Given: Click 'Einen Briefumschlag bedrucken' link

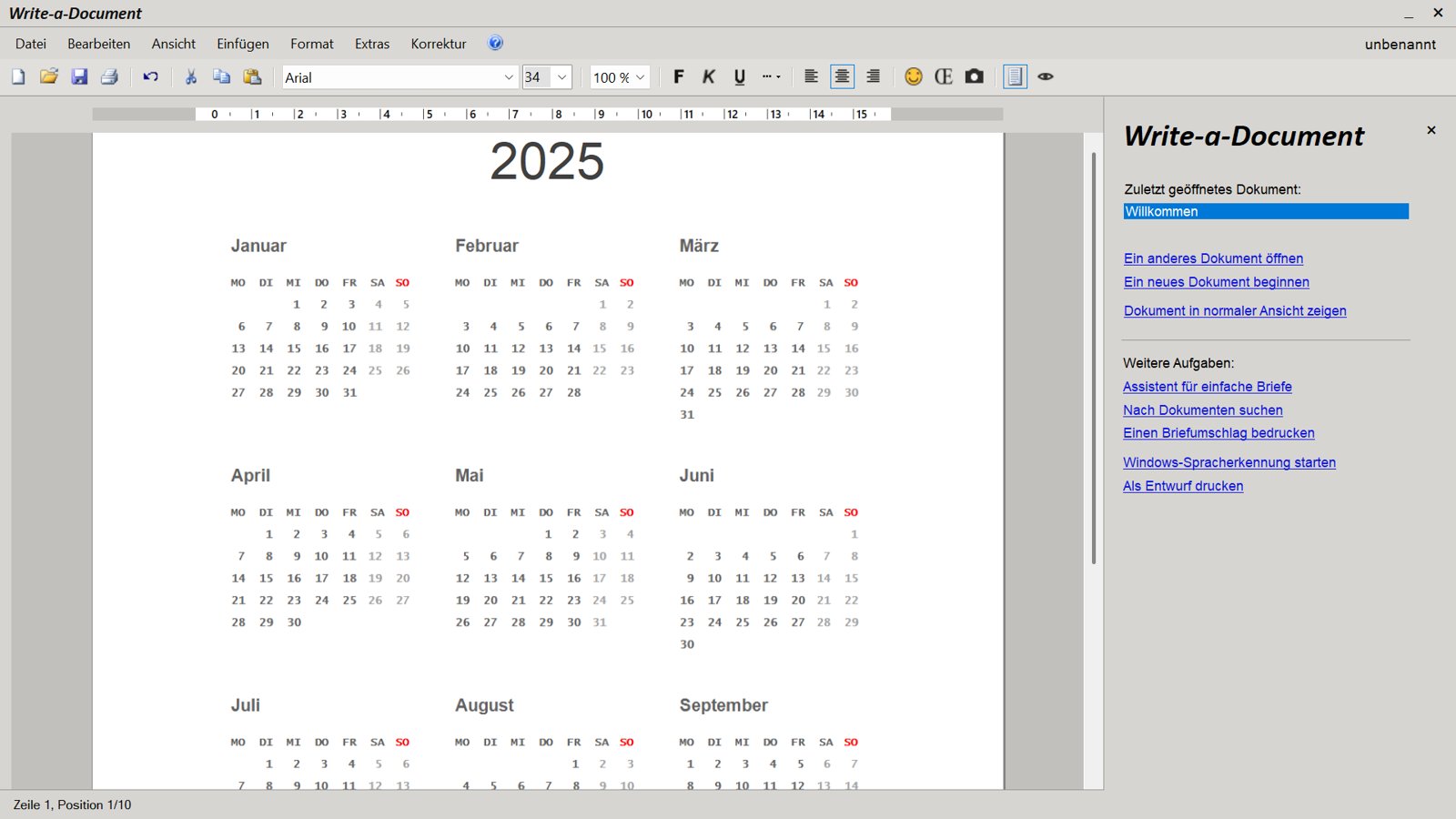Looking at the screenshot, I should (1218, 433).
